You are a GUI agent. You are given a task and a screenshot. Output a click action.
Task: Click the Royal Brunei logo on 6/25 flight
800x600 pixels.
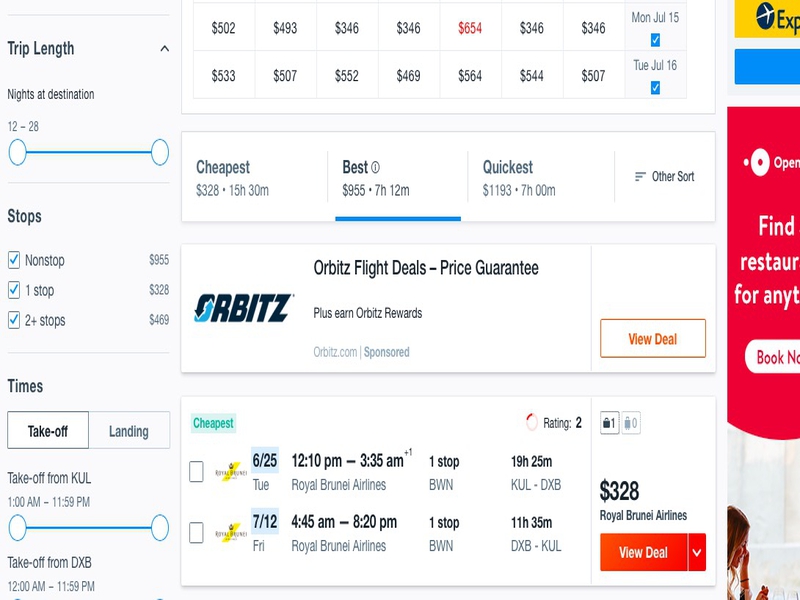[x=231, y=472]
